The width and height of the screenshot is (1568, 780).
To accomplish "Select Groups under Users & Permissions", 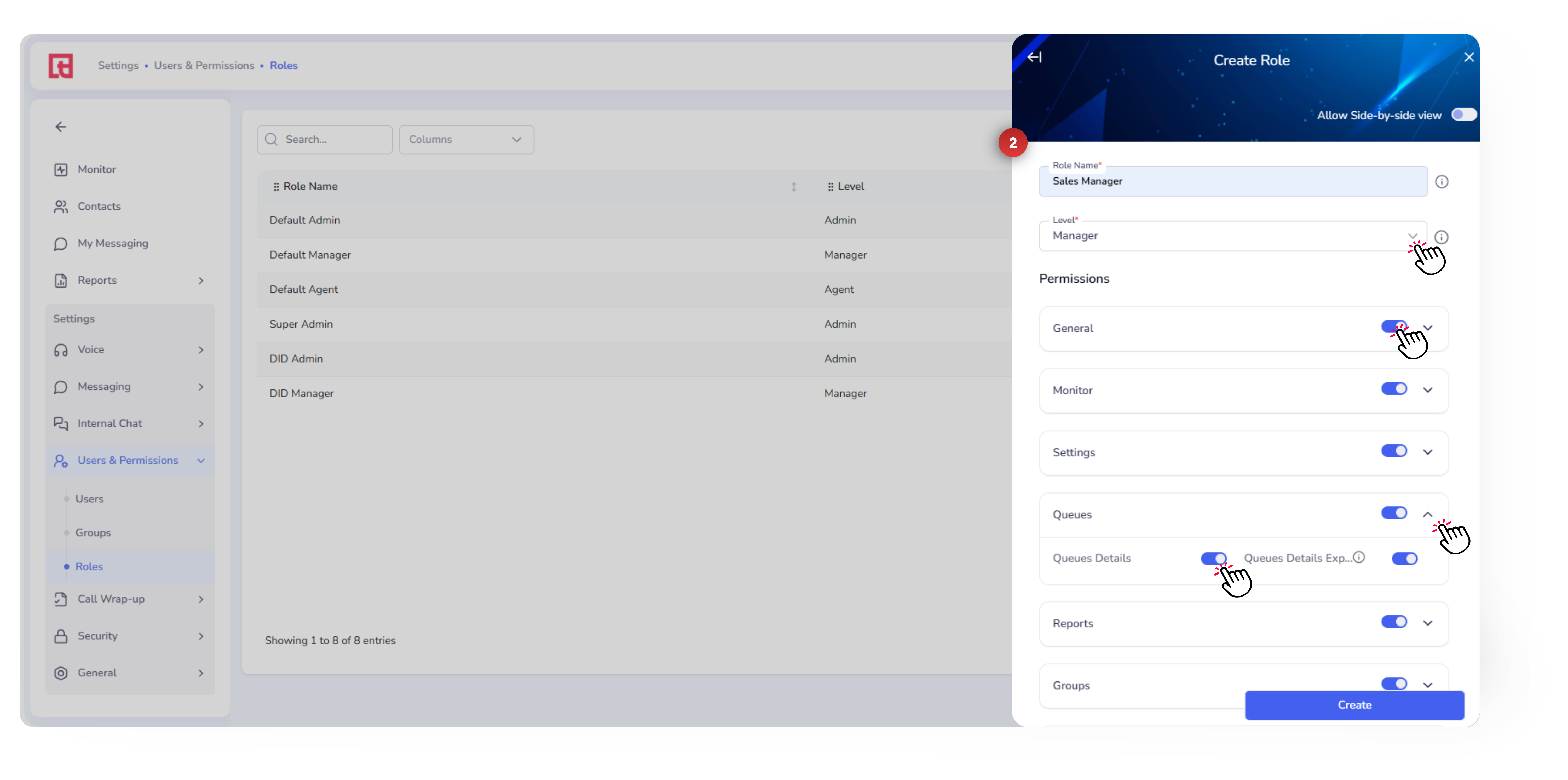I will (93, 533).
